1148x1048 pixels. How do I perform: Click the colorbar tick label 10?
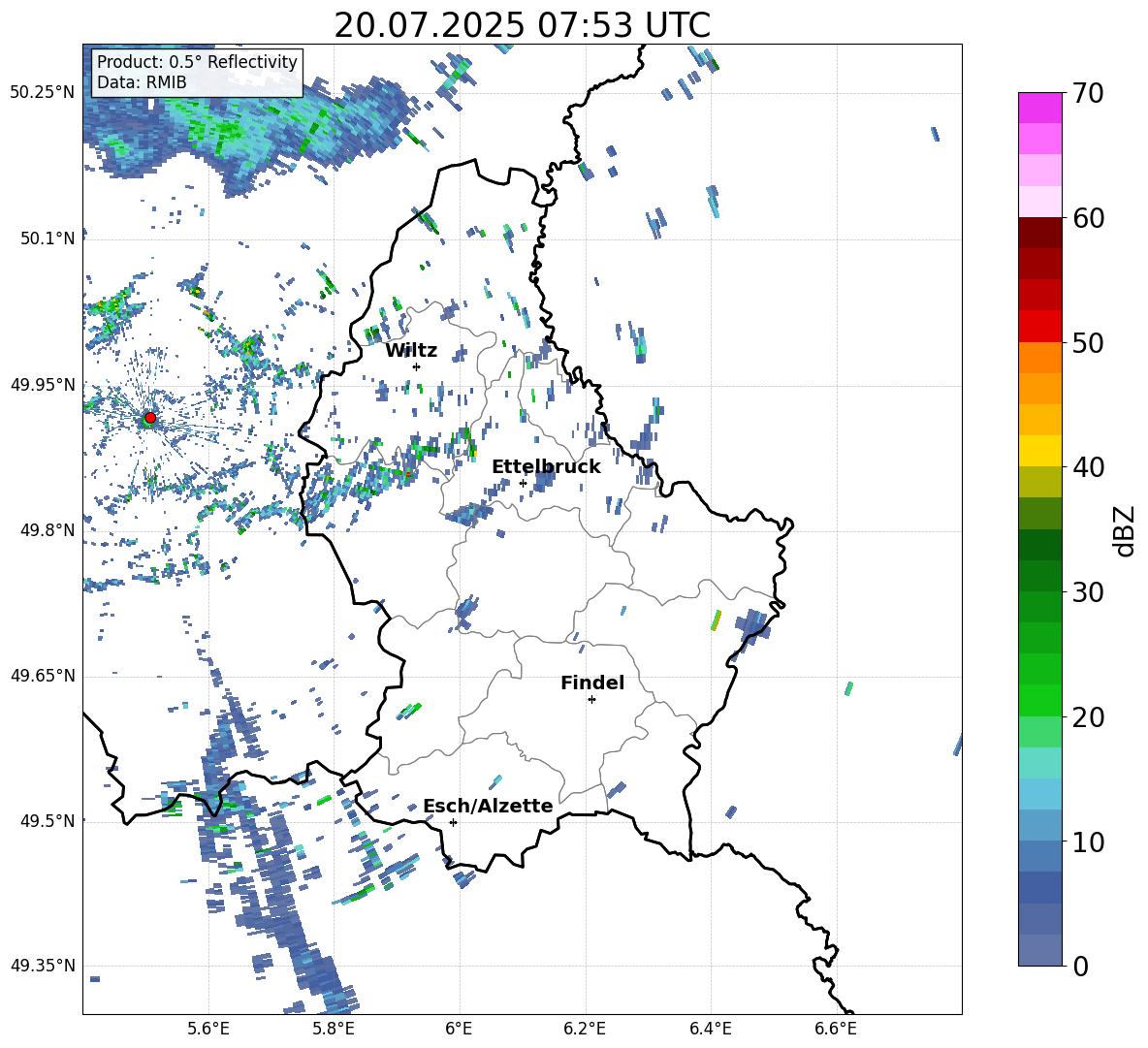pos(1088,842)
